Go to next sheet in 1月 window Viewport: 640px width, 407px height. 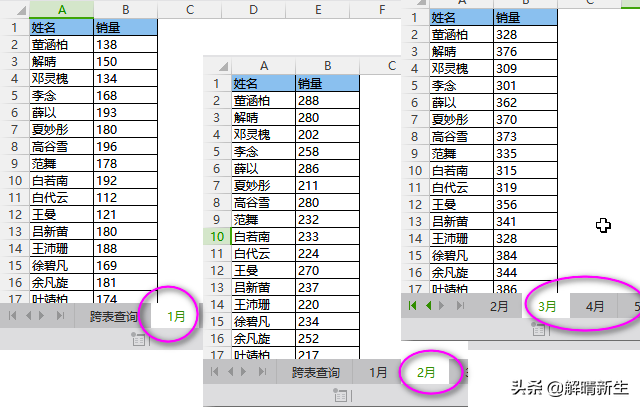pos(41,315)
